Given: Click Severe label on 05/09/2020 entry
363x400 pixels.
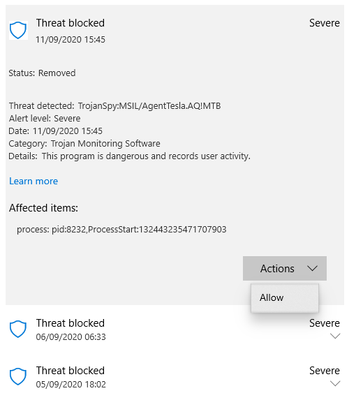Looking at the screenshot, I should (x=324, y=370).
